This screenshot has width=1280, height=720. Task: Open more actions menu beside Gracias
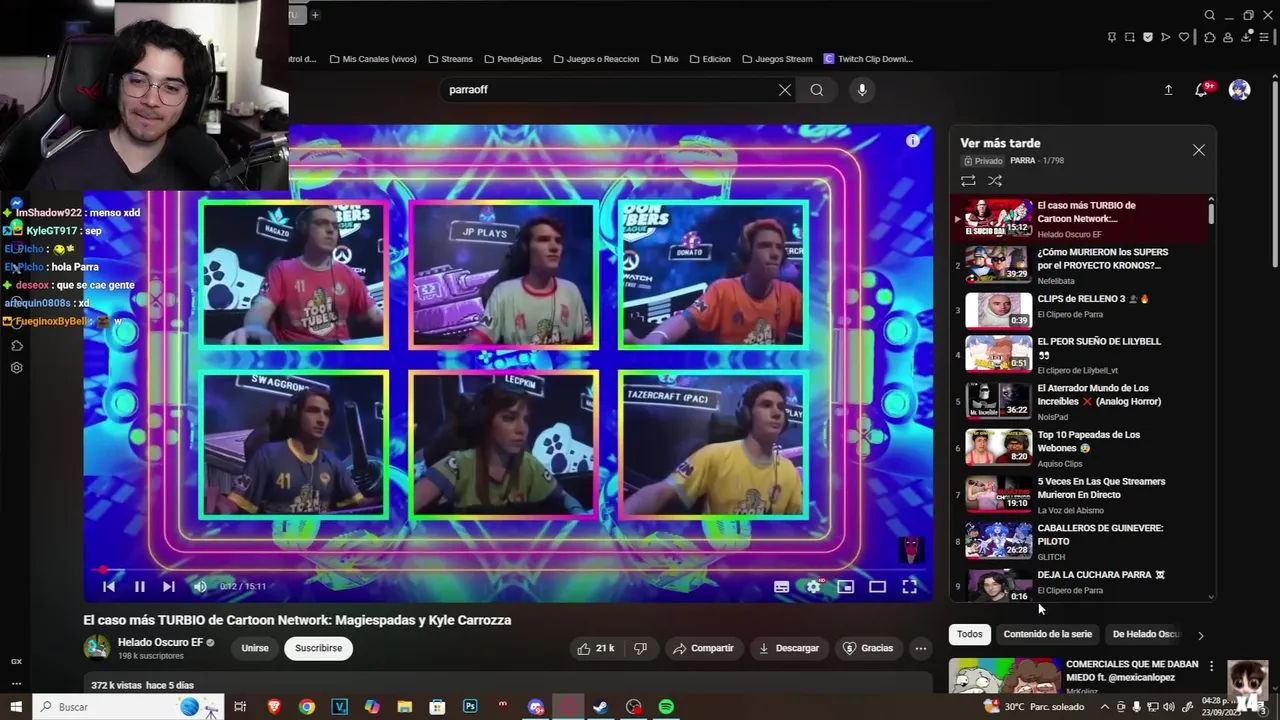coord(921,648)
